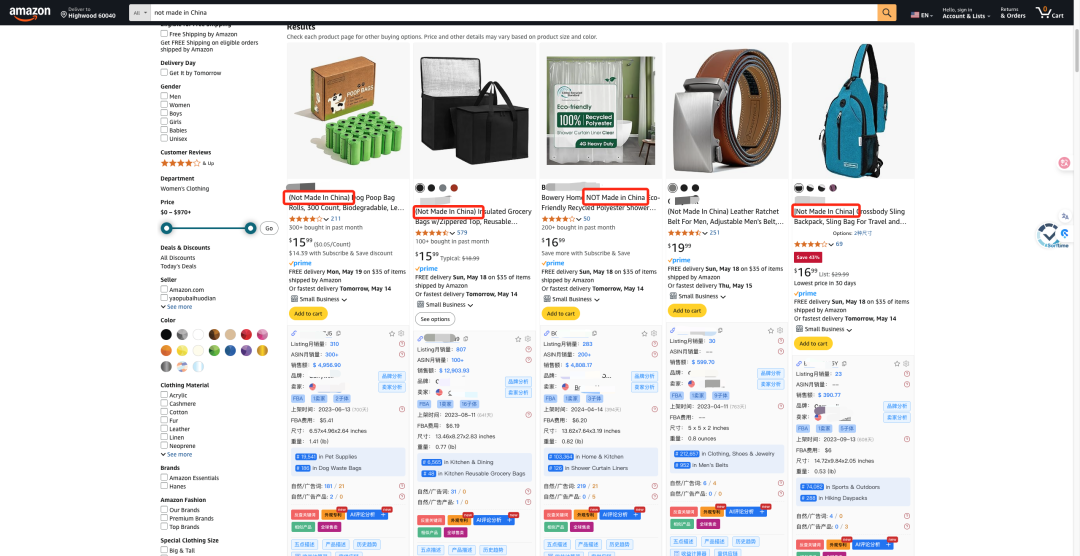1080x556 pixels.
Task: Click the orange search magnifier button
Action: click(886, 12)
